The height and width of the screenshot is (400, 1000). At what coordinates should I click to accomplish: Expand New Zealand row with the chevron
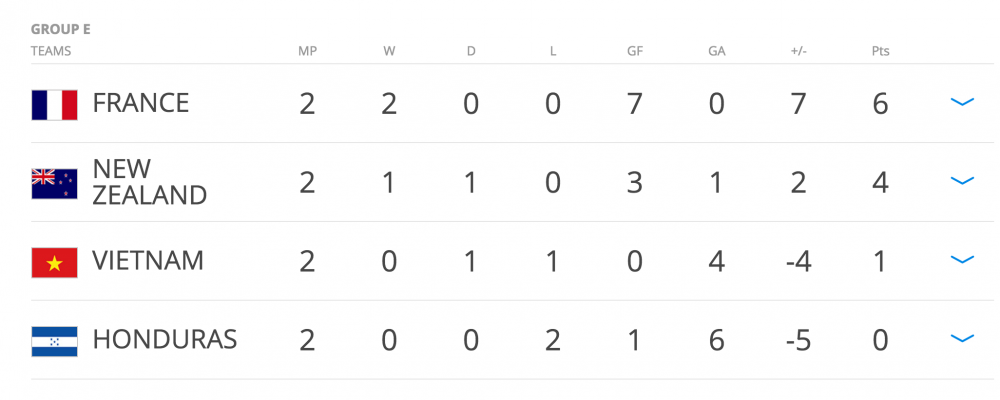(961, 181)
